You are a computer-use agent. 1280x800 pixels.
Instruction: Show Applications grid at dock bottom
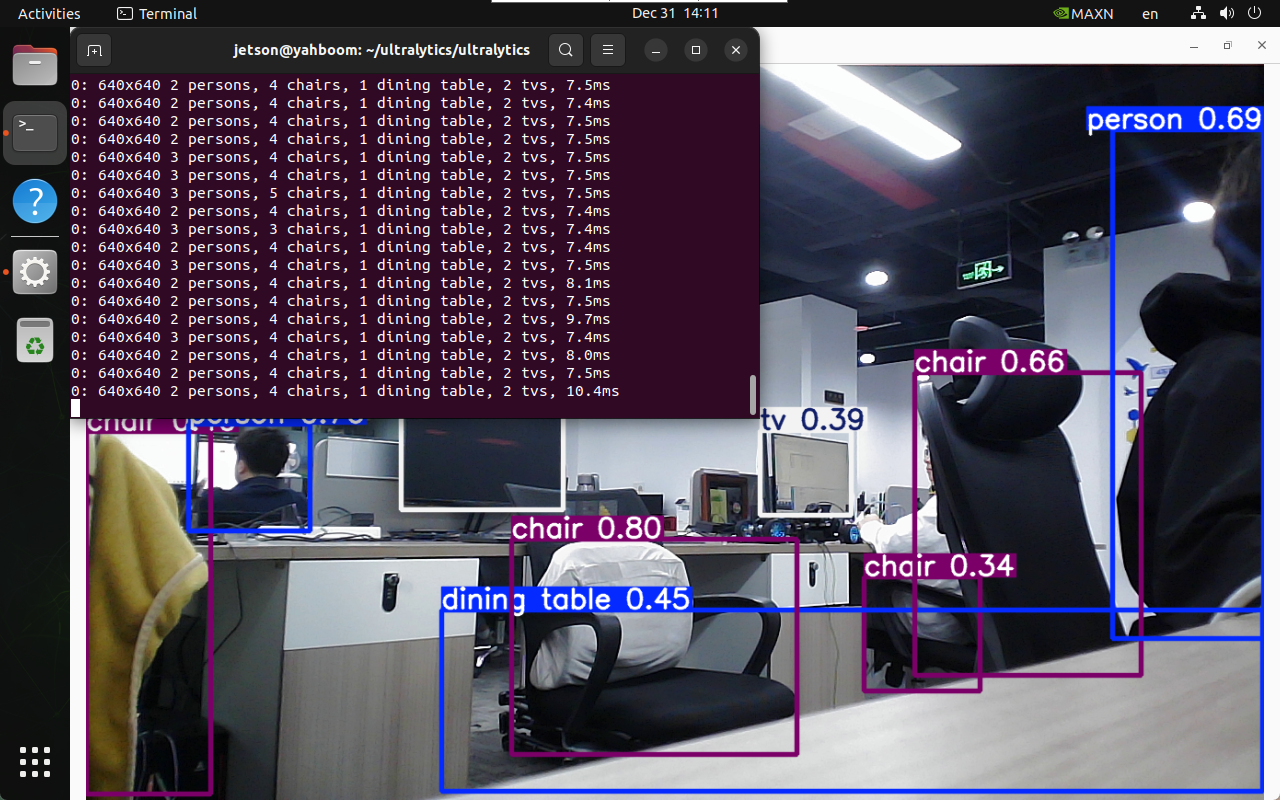35,762
